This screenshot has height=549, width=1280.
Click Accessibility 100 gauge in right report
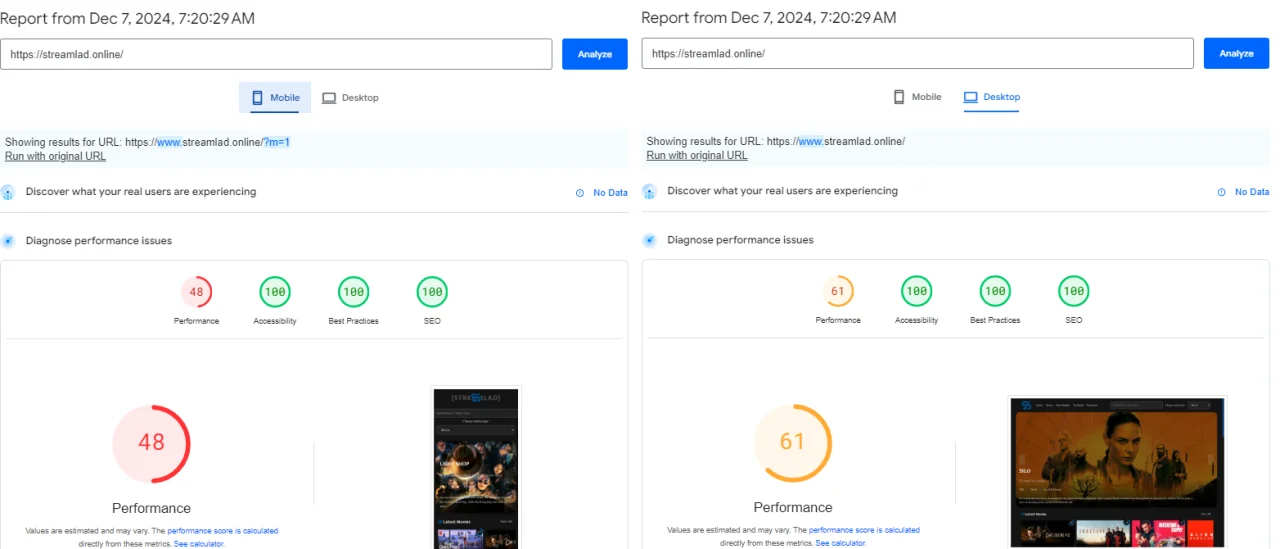pos(916,292)
